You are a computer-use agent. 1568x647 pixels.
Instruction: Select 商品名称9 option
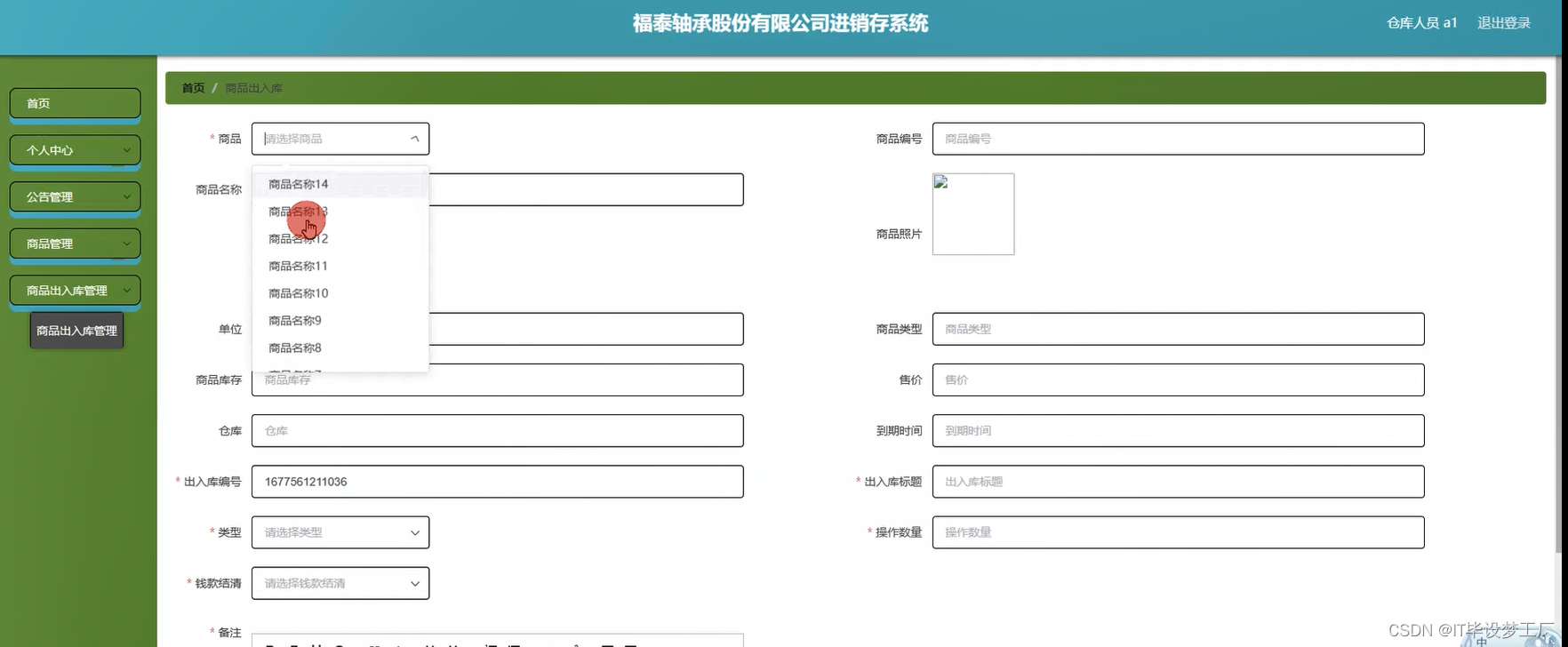pyautogui.click(x=340, y=320)
